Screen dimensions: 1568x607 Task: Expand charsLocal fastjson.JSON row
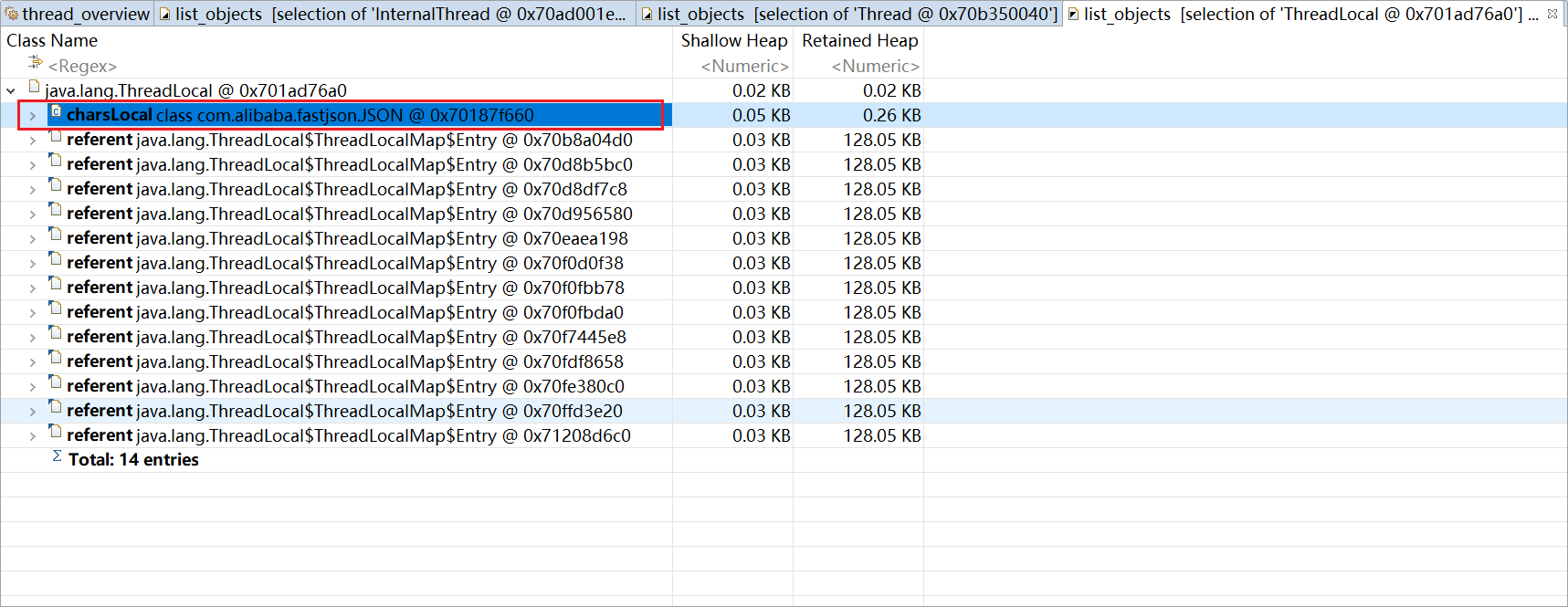coord(33,116)
